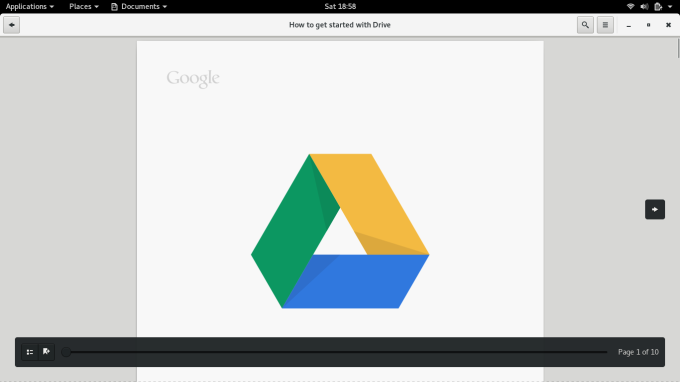Open the Places menu
Screen dimensions: 680x382
(84, 7)
